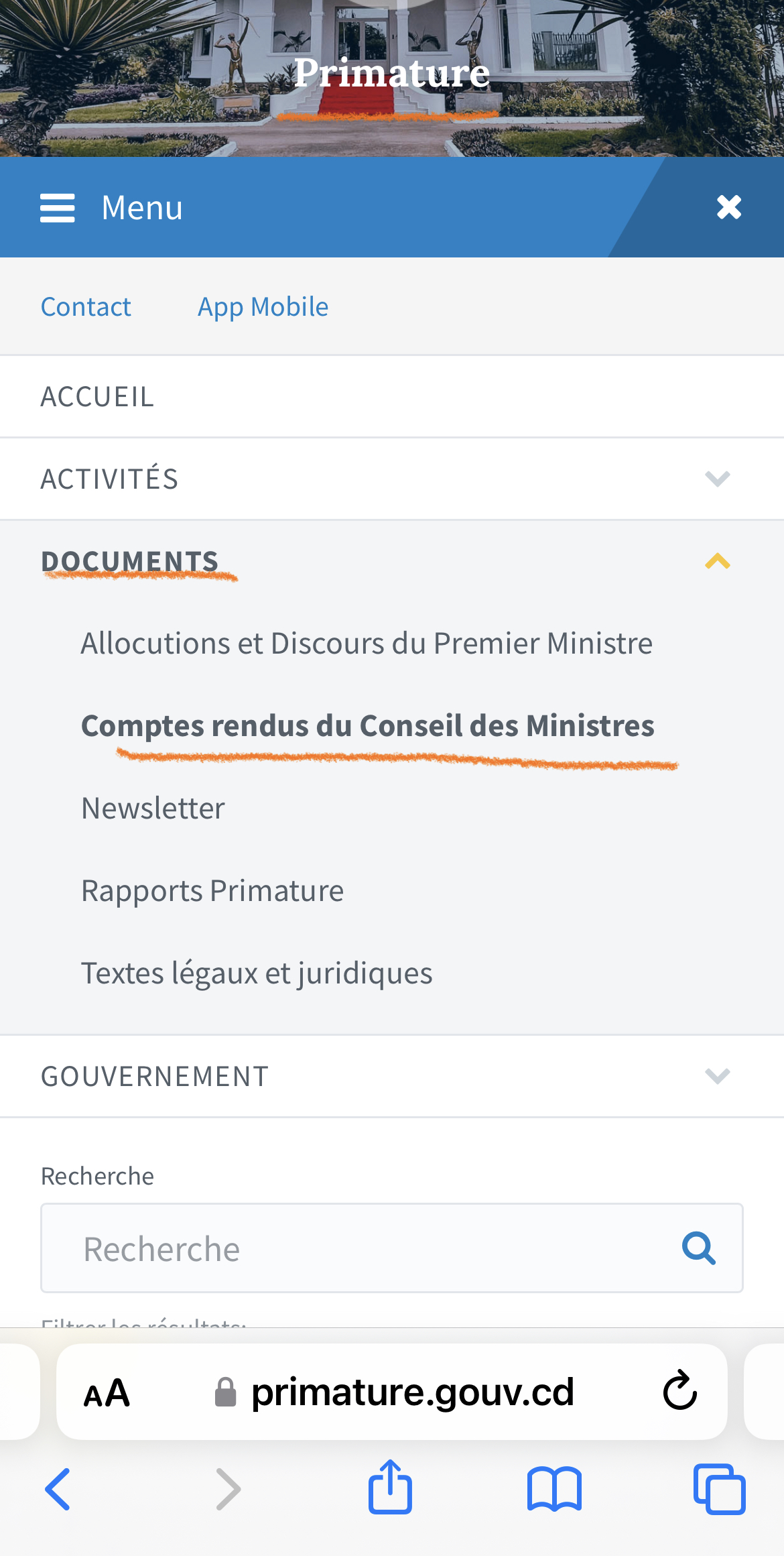
Task: Open the Accueil menu item
Action: 392,397
